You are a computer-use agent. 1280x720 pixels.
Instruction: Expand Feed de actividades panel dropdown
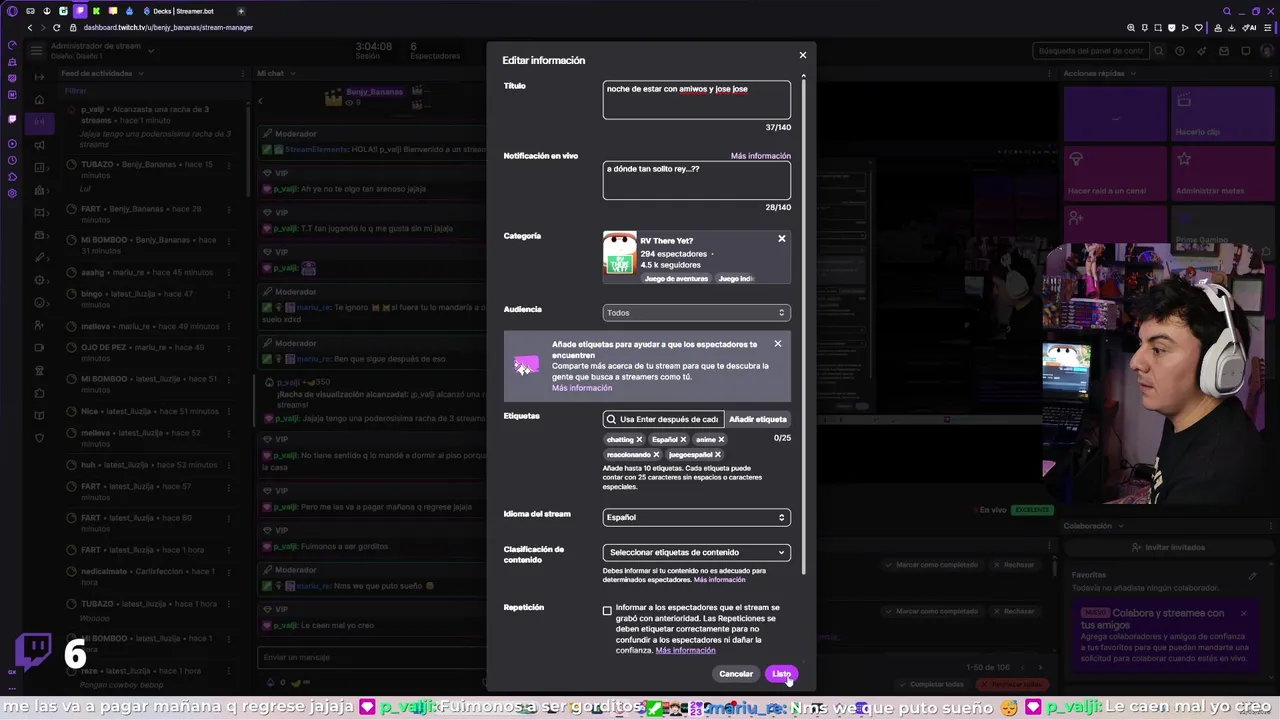[x=140, y=73]
